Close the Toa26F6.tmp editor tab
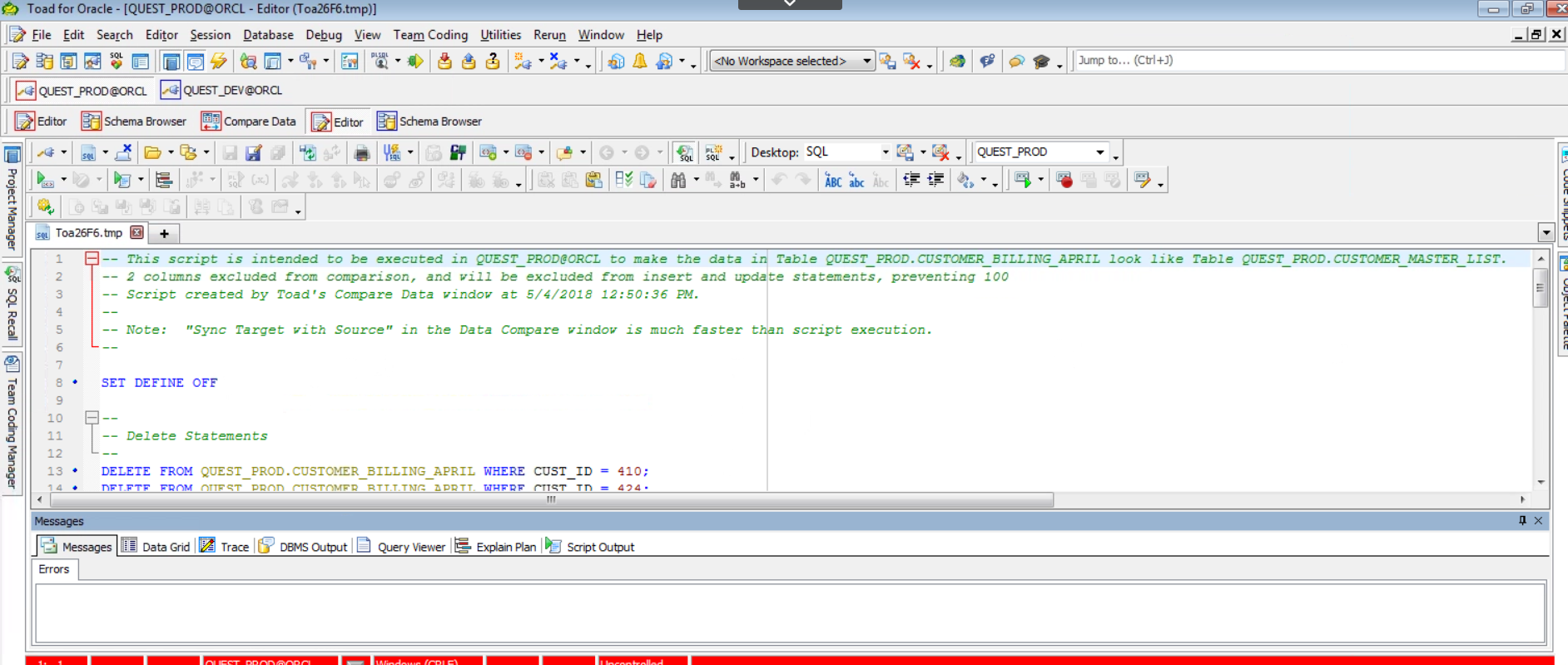The width and height of the screenshot is (1568, 665). pos(137,233)
